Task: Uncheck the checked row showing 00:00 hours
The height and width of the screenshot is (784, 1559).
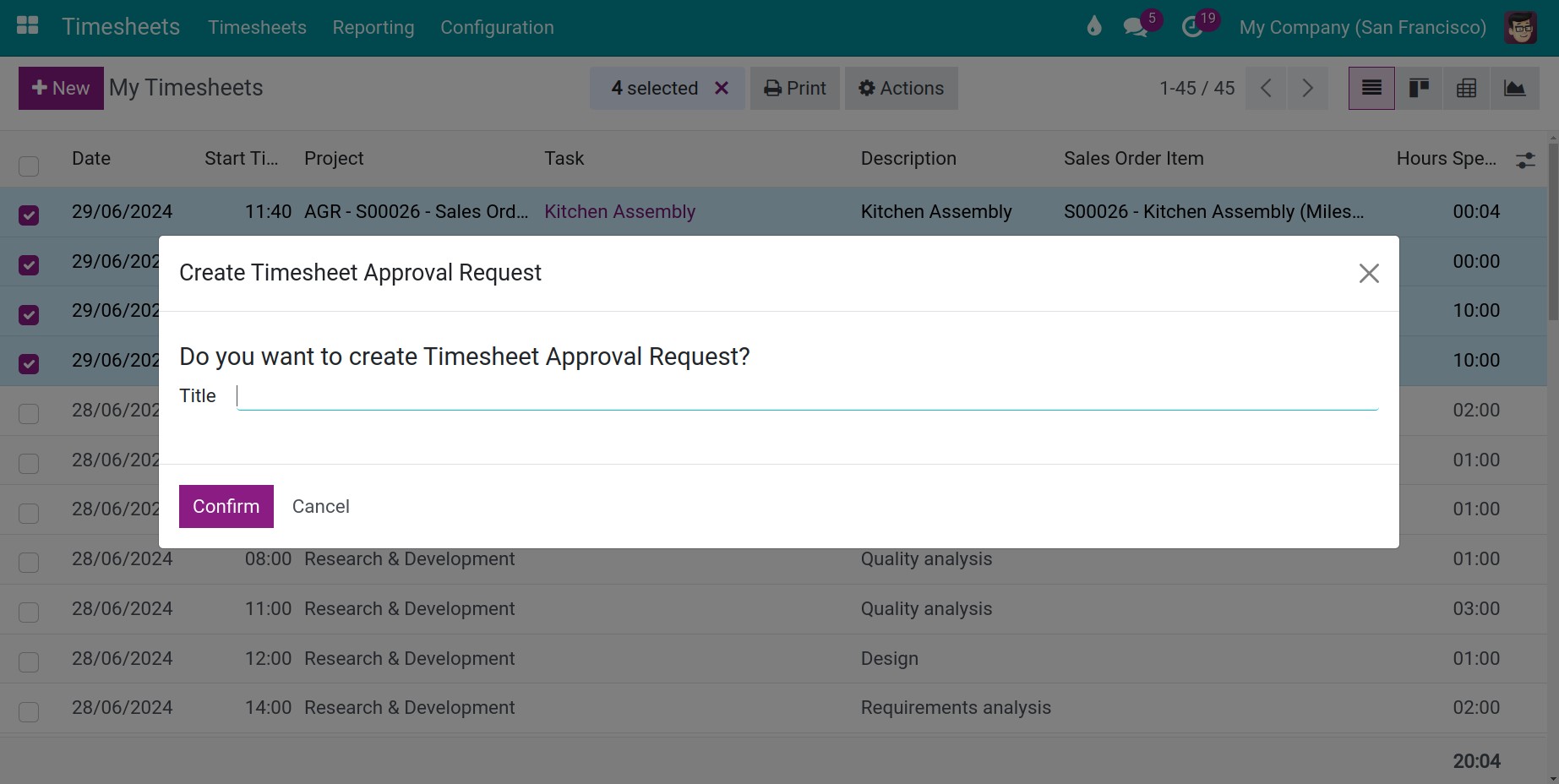Action: [x=29, y=265]
